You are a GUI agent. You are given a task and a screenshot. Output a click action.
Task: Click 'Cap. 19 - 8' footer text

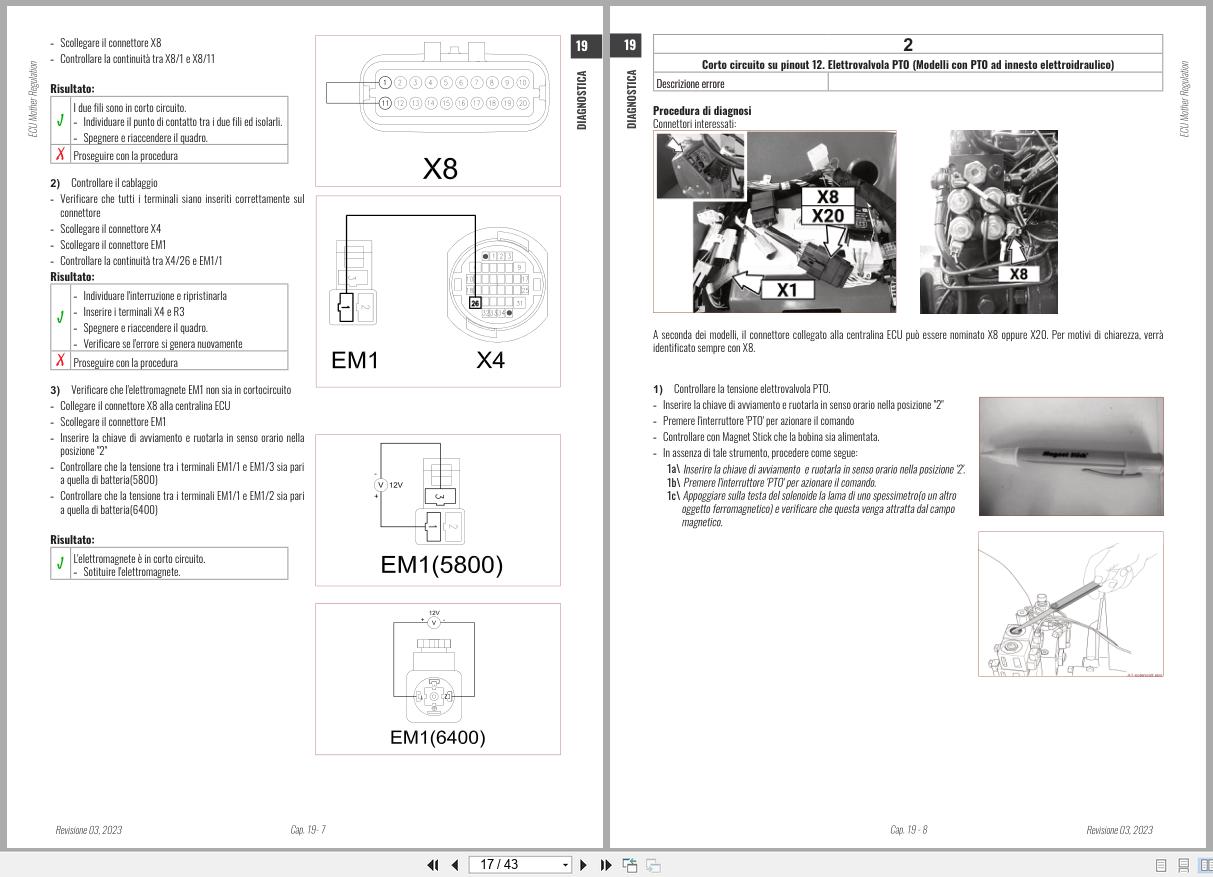(909, 830)
